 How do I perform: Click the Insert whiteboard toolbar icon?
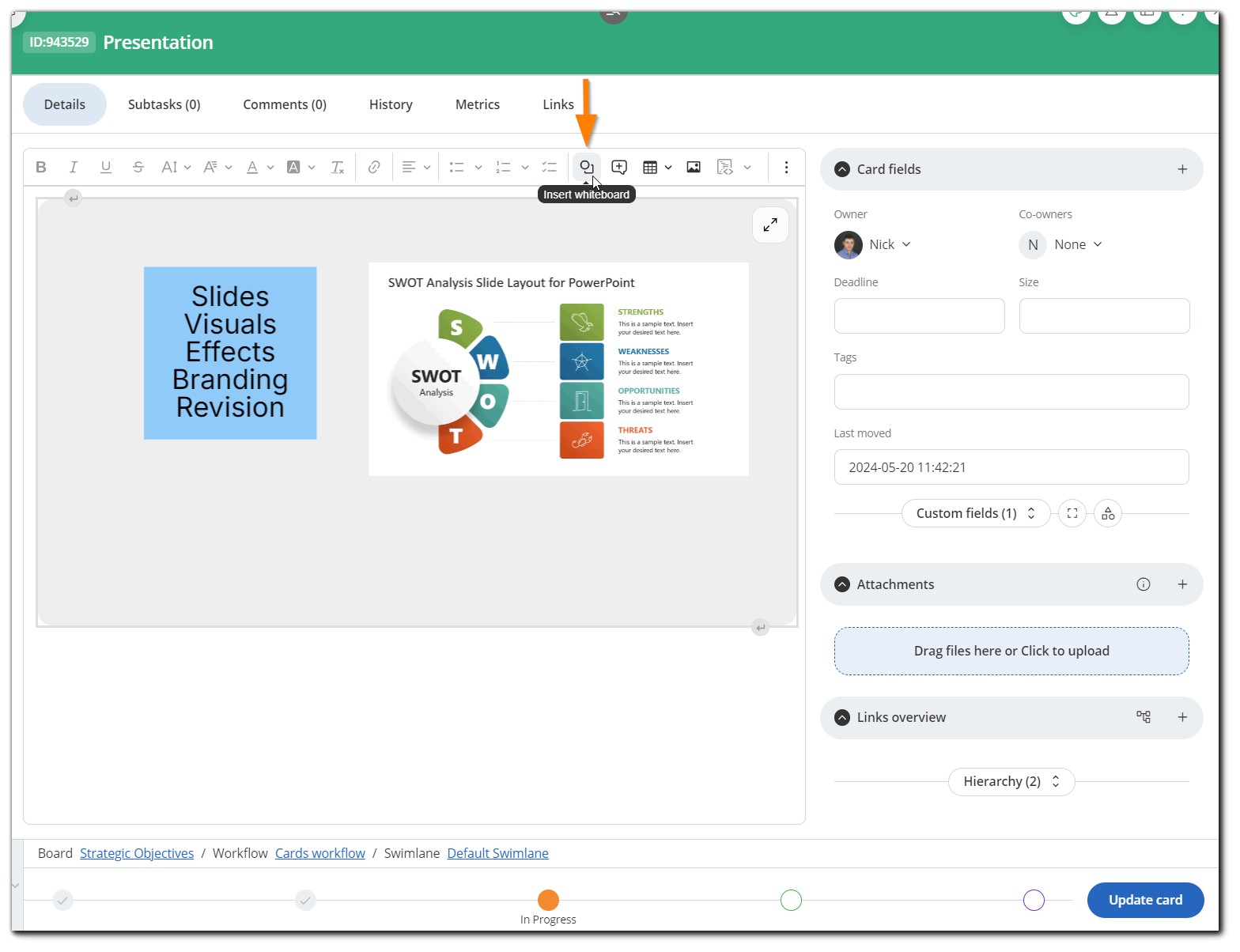pyautogui.click(x=586, y=167)
